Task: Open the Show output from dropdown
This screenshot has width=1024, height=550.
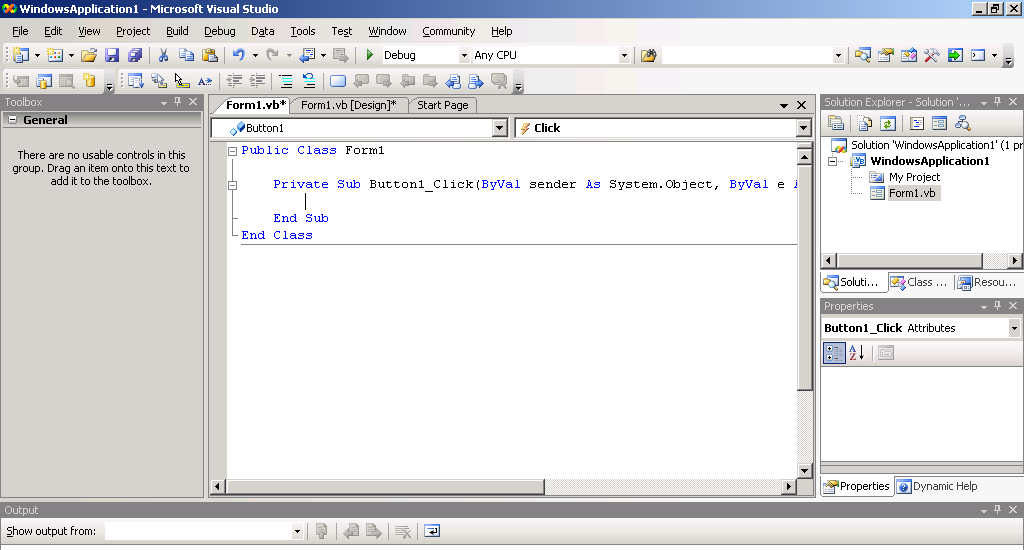Action: coord(297,531)
